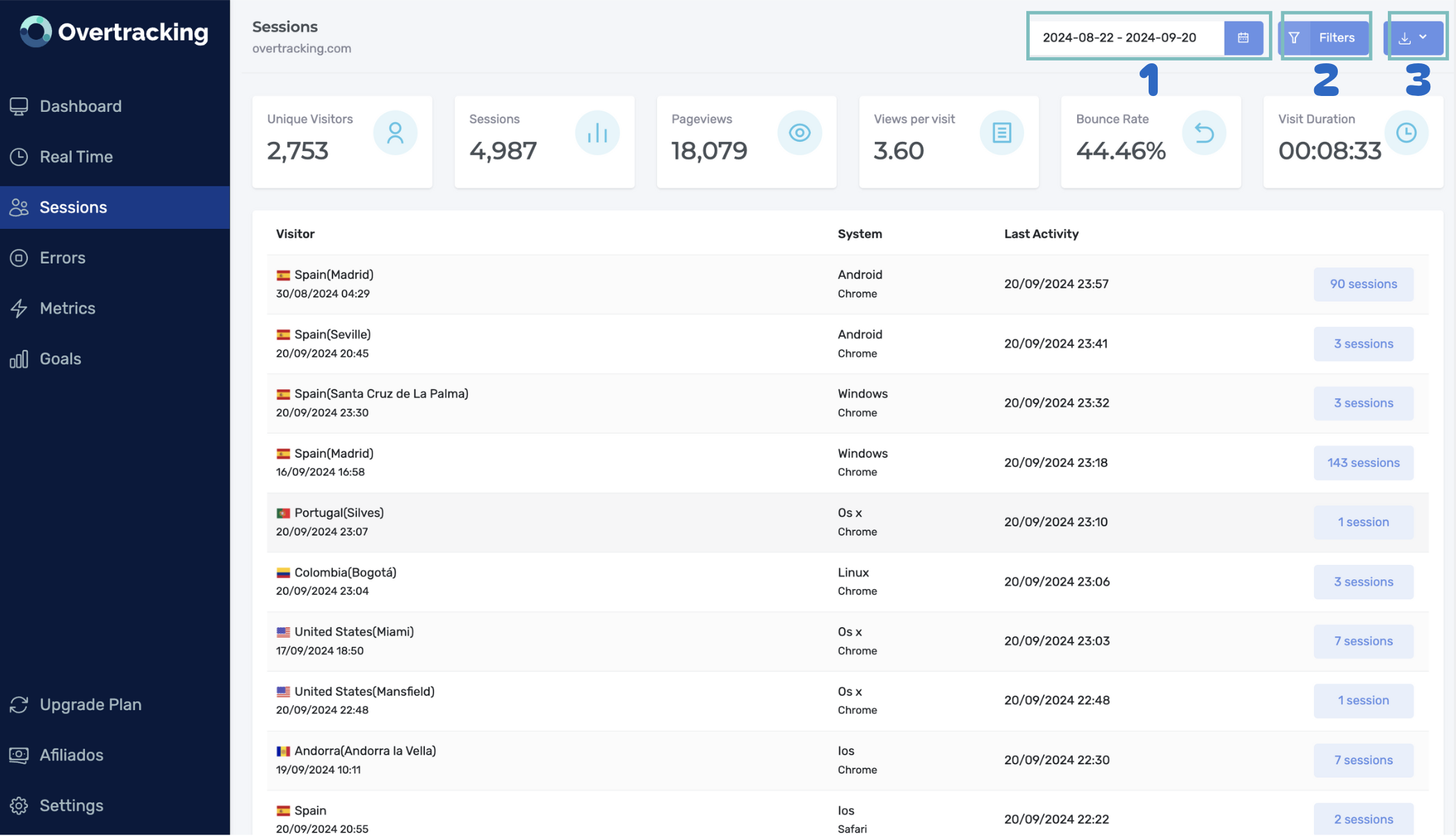Click the Unique Visitors value 2,753
Image resolution: width=1456 pixels, height=836 pixels.
[298, 151]
